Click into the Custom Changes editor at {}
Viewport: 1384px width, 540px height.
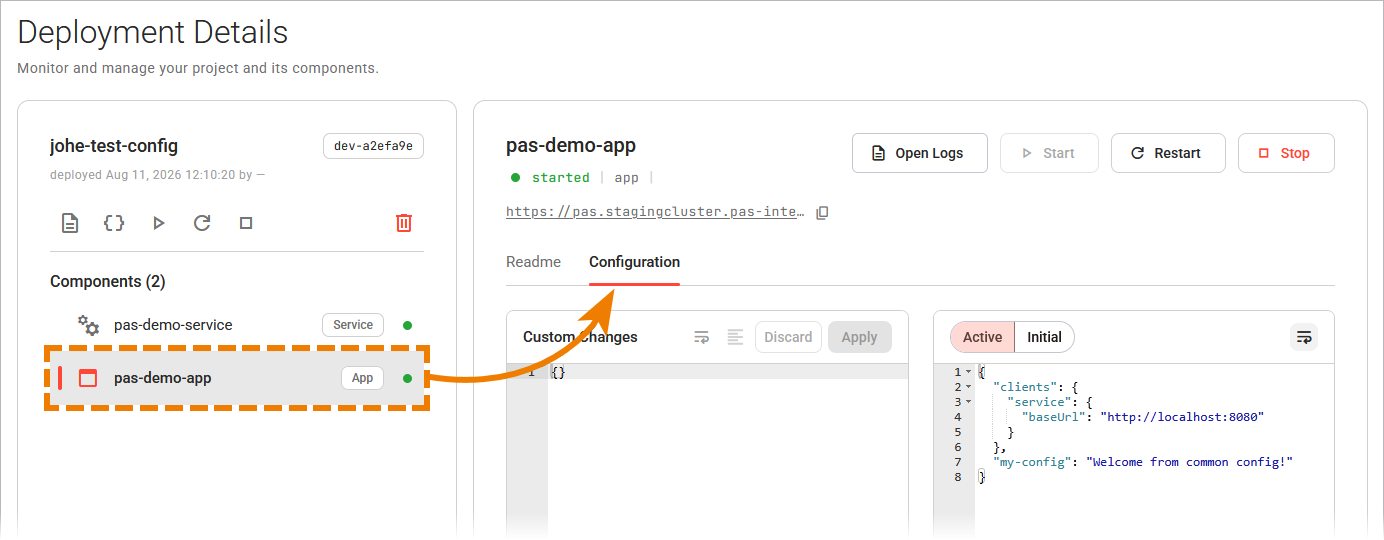click(x=559, y=372)
